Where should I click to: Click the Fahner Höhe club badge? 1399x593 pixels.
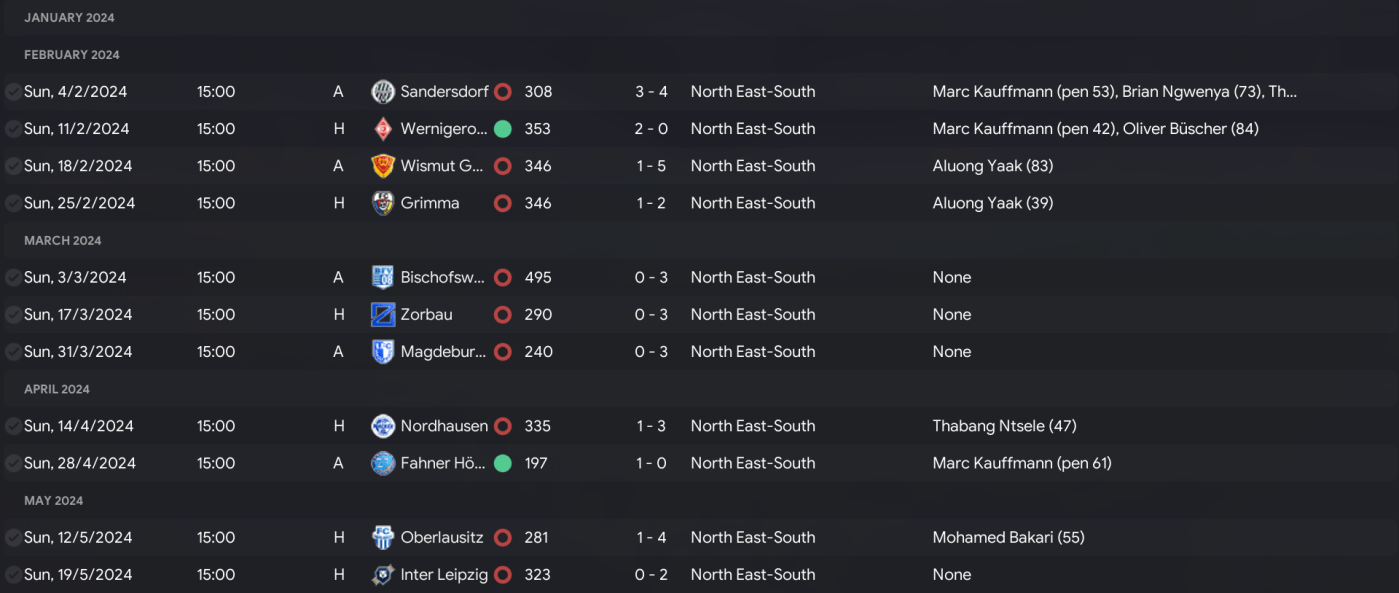pos(382,464)
